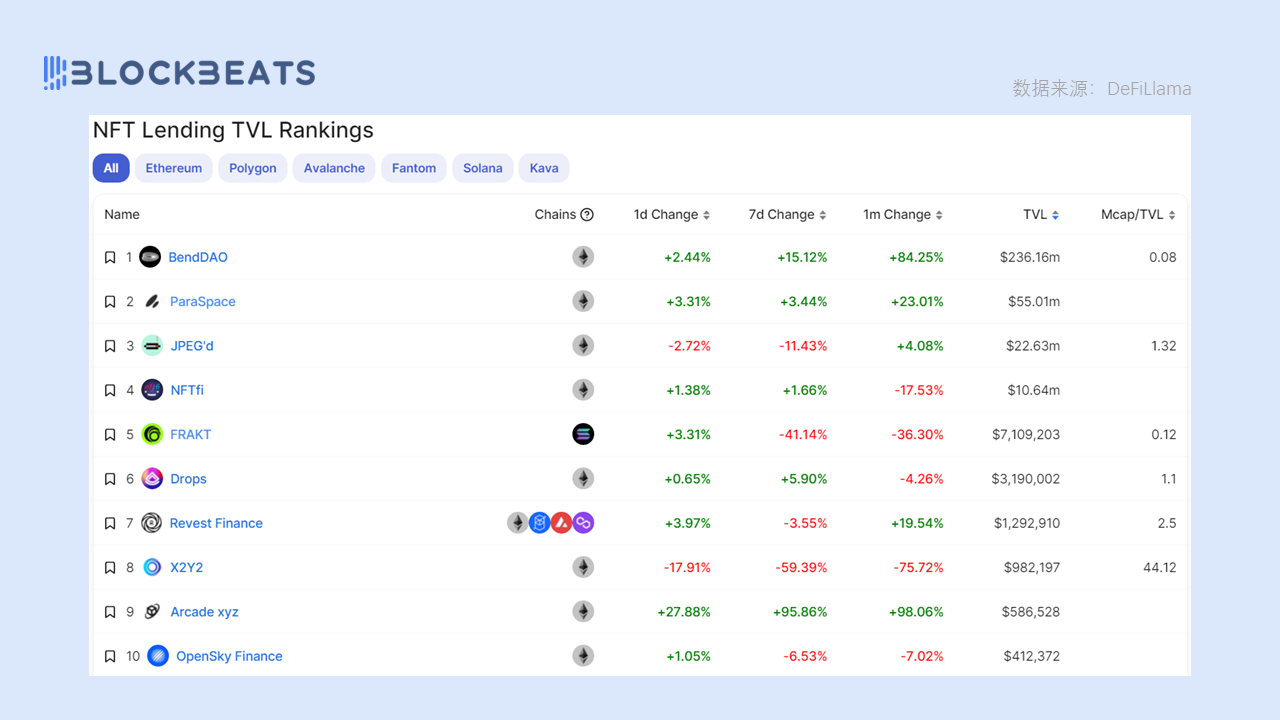The width and height of the screenshot is (1280, 720).
Task: Click the Avalanche chain icon for Revest Finance
Action: click(x=561, y=523)
